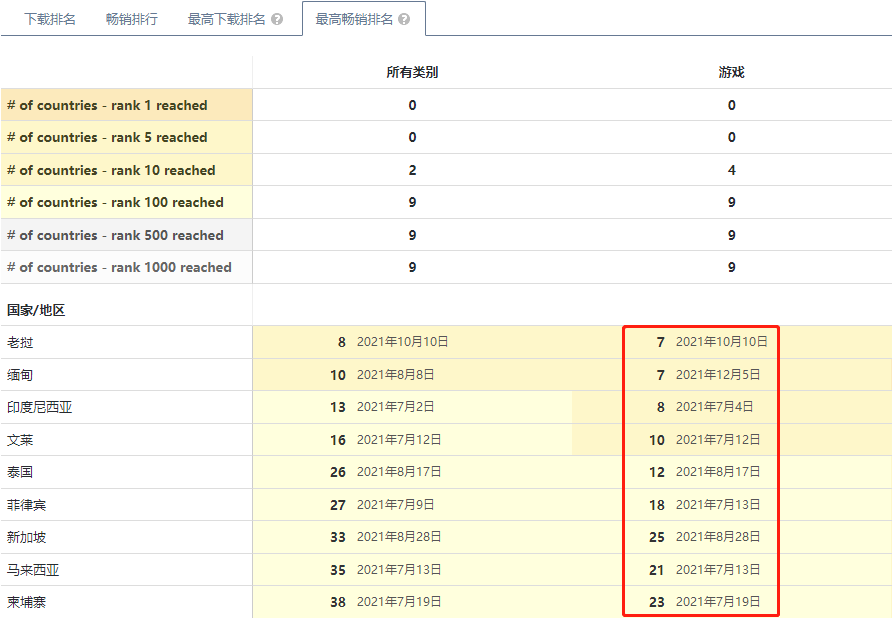Click the help icon beside 最高下载排名
The image size is (892, 618).
pos(277,20)
